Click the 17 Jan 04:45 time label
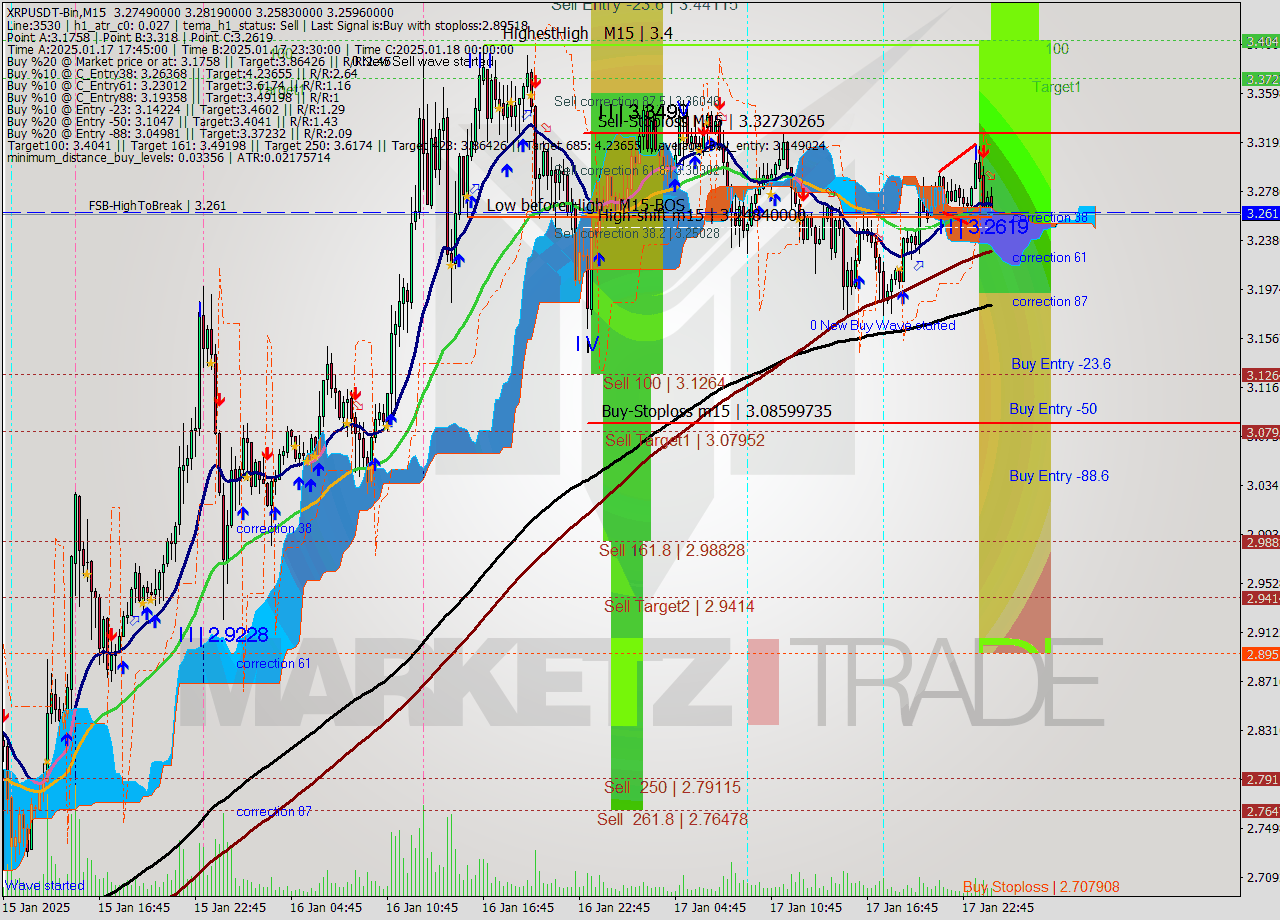 tap(708, 908)
